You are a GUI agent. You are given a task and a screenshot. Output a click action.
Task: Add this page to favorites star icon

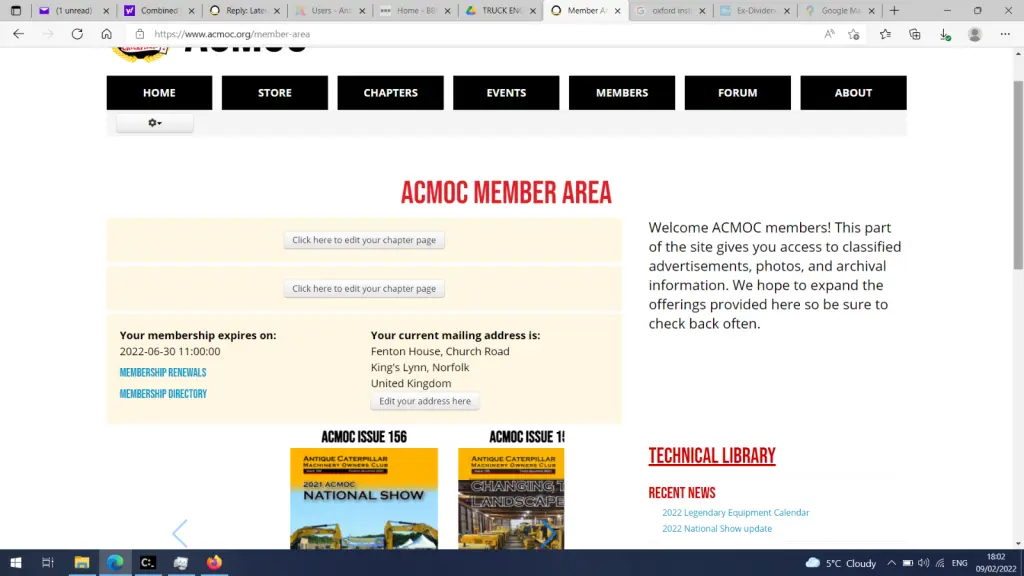click(853, 34)
